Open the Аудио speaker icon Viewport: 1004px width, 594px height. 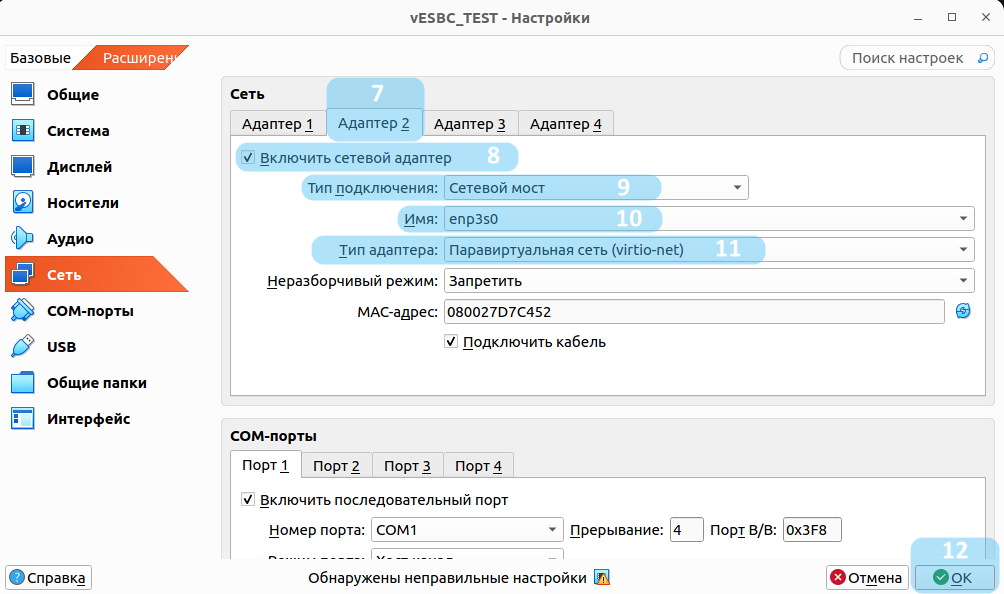[23, 239]
